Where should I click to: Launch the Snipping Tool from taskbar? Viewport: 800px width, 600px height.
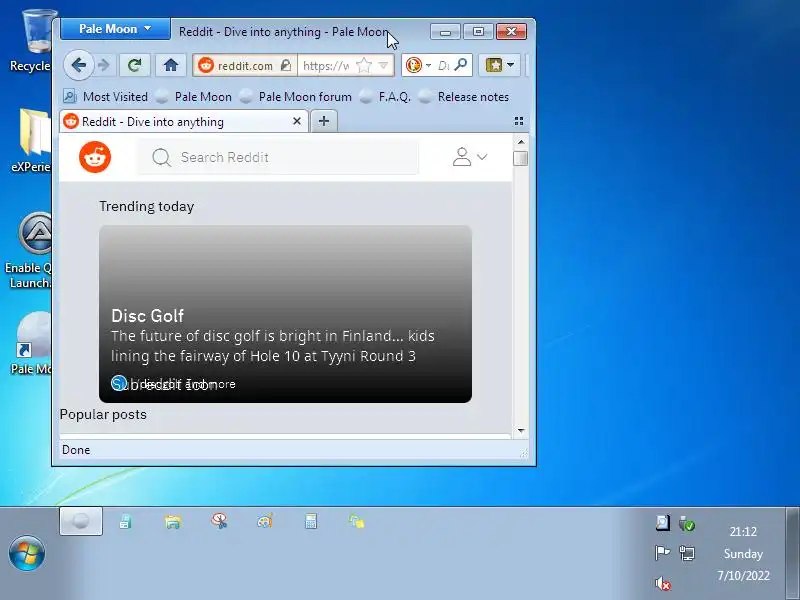click(219, 521)
